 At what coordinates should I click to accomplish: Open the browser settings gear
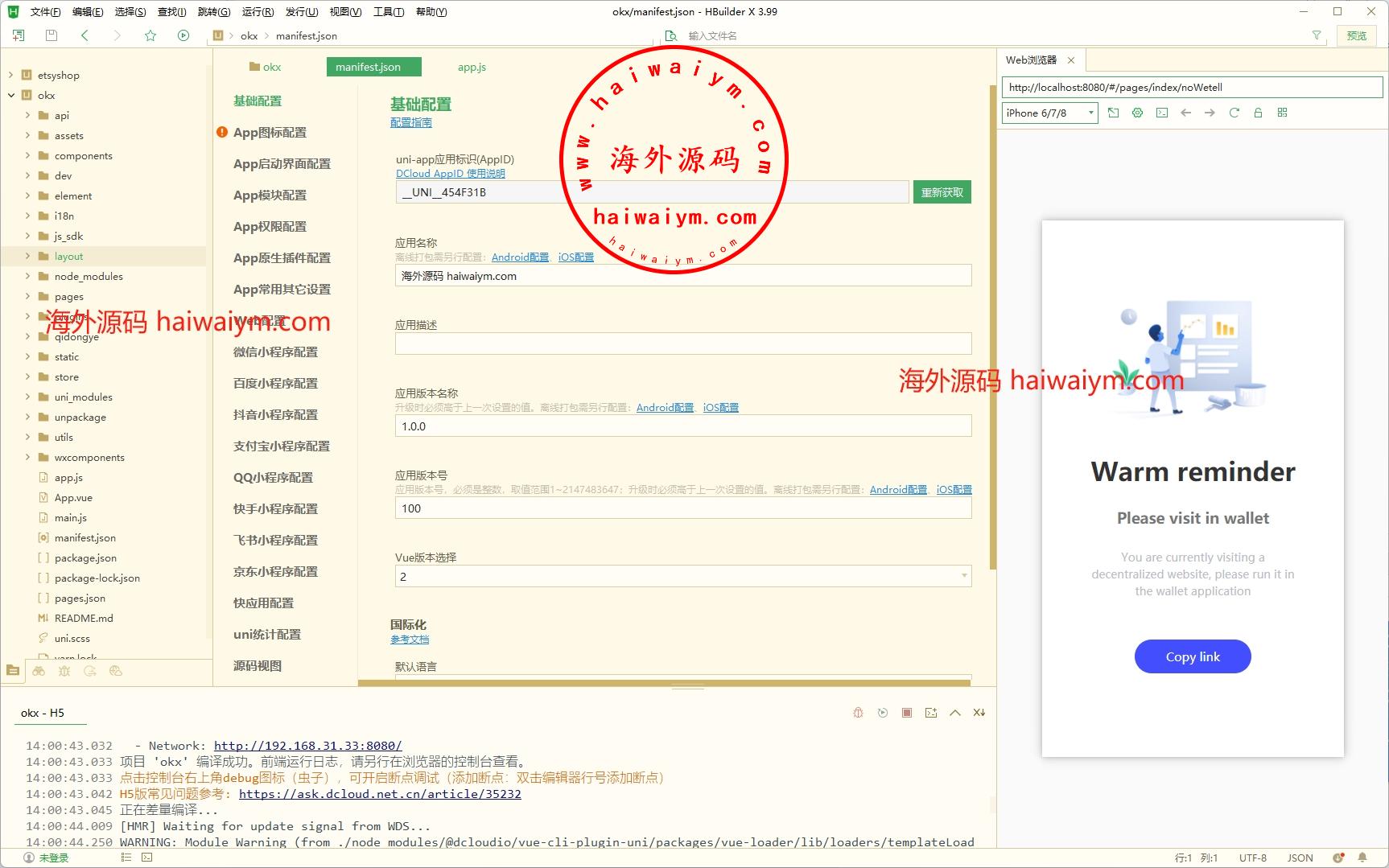click(x=1137, y=113)
